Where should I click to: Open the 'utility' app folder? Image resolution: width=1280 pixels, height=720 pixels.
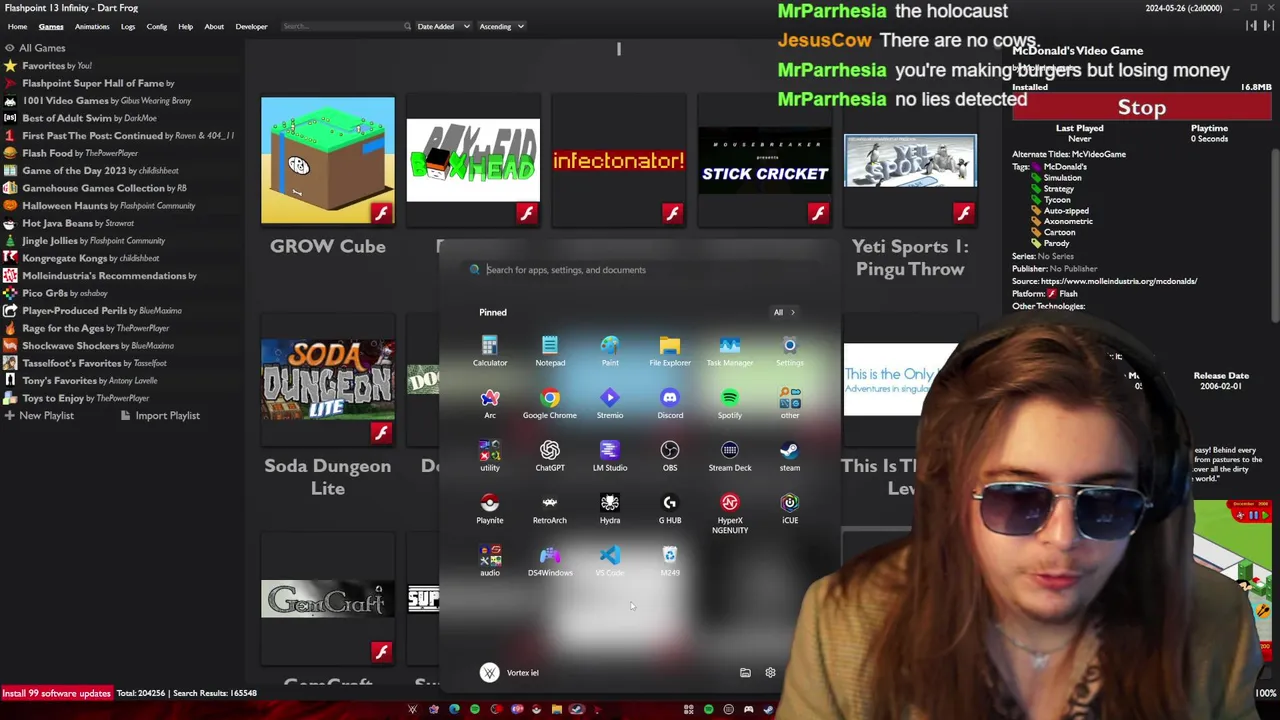(490, 456)
